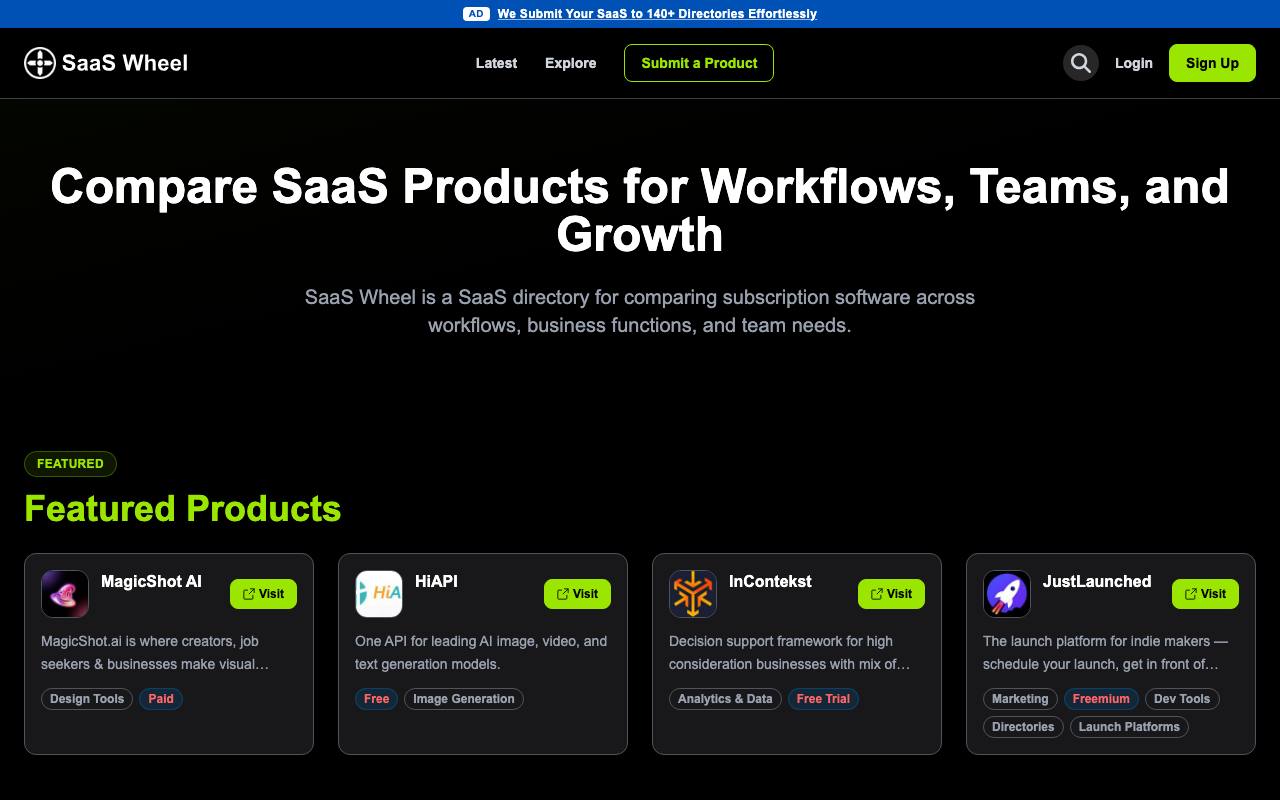
Task: Select the Free Trial tag
Action: point(823,699)
